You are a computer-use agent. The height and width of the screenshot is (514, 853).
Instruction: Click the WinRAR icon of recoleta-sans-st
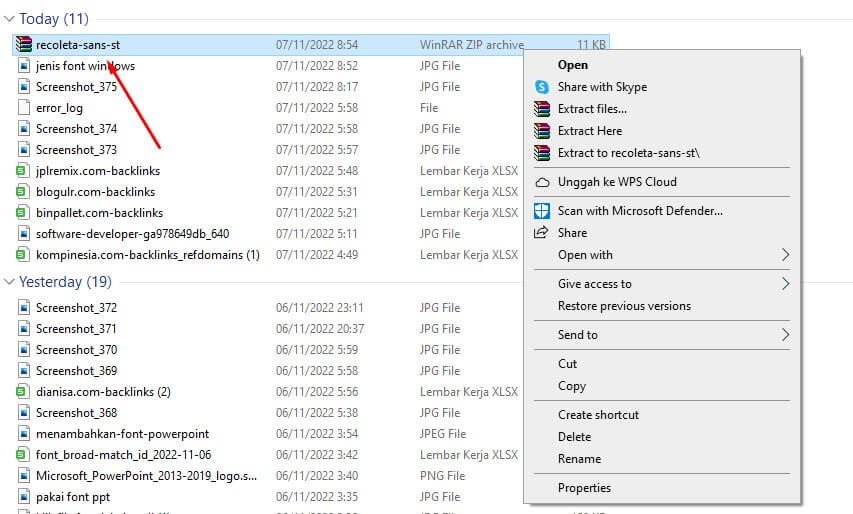click(23, 45)
